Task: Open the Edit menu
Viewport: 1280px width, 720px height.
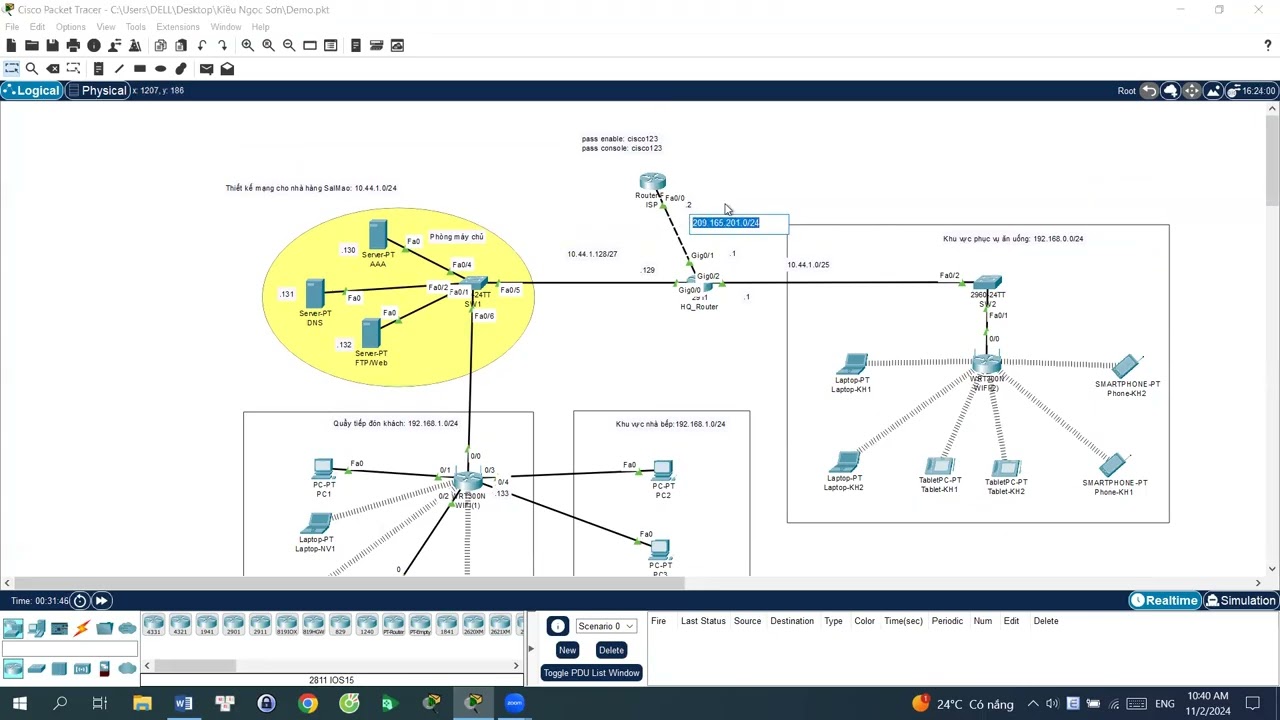Action: (37, 27)
